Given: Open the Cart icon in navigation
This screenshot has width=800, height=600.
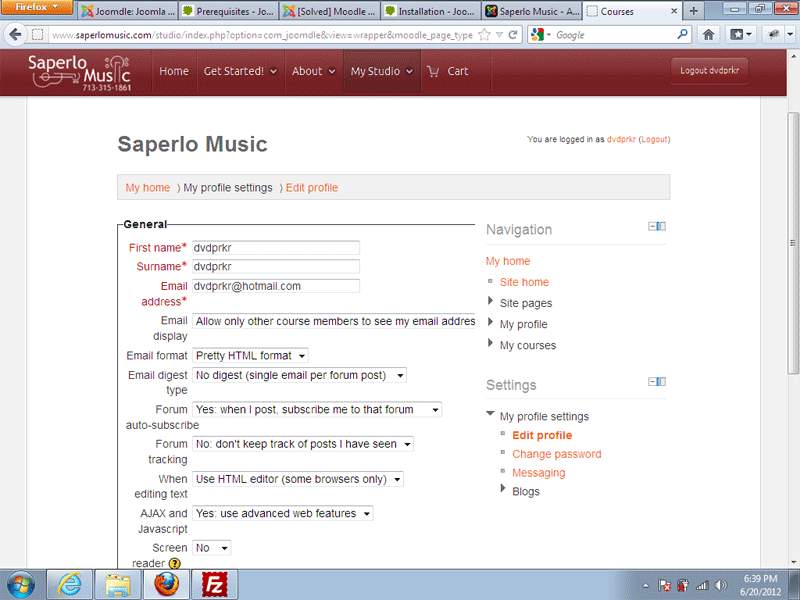Looking at the screenshot, I should click(447, 71).
